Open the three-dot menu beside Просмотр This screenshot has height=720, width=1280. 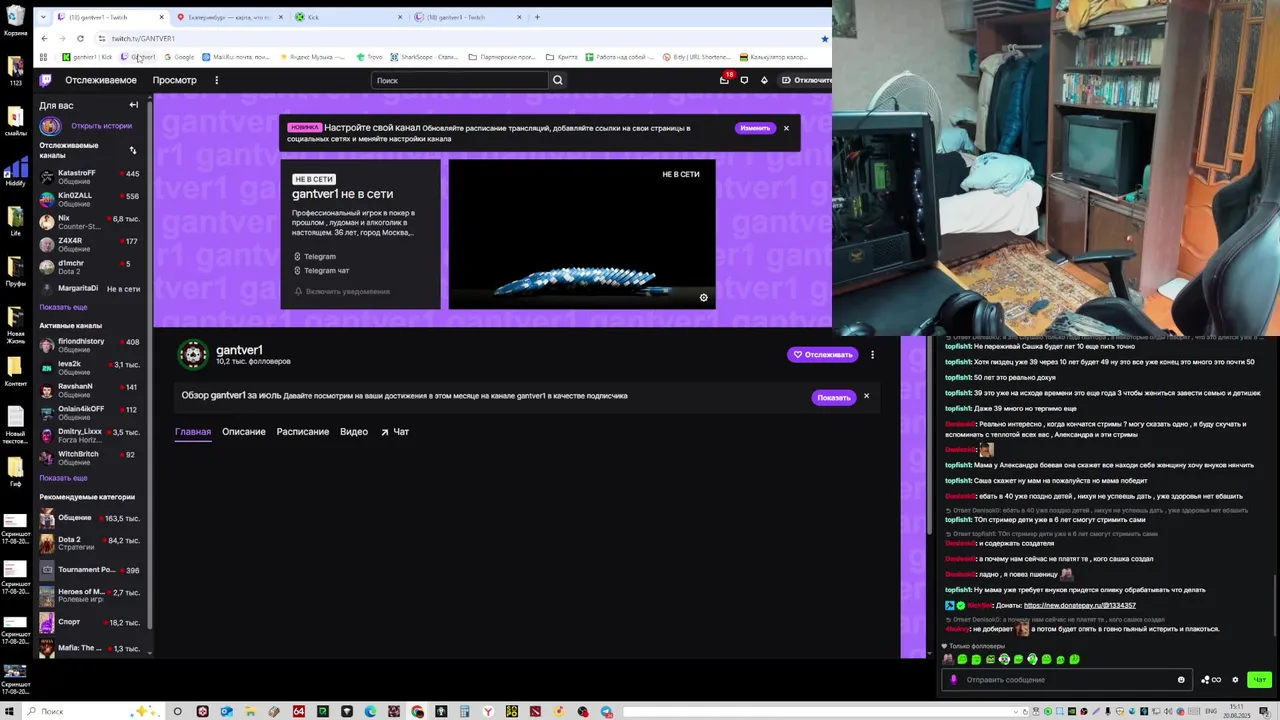(216, 80)
